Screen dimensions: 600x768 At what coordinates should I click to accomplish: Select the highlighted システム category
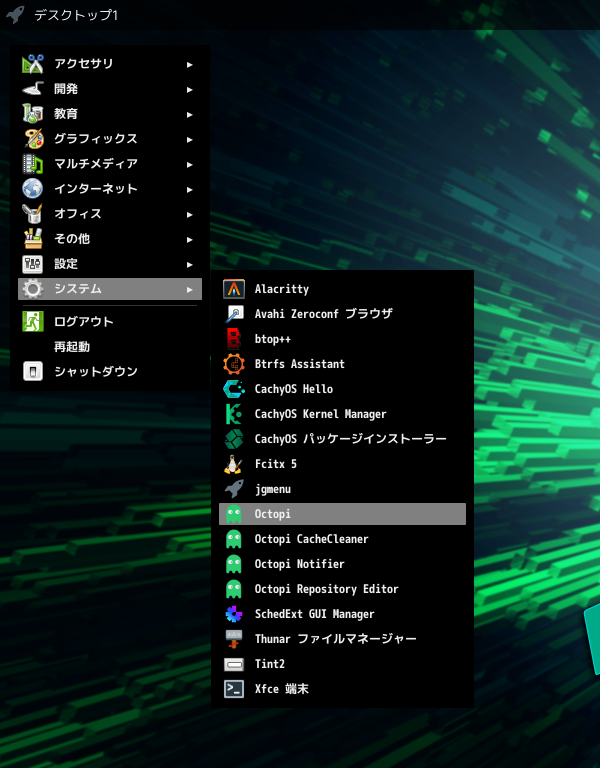[x=110, y=289]
